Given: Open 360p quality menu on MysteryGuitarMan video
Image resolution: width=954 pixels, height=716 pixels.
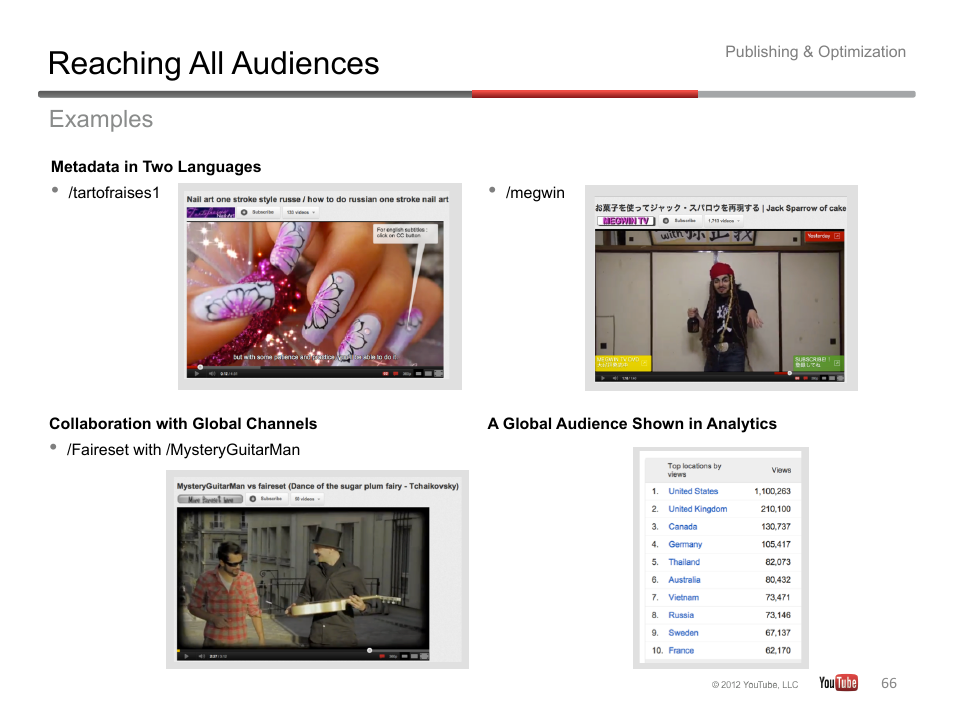Looking at the screenshot, I should pos(393,656).
